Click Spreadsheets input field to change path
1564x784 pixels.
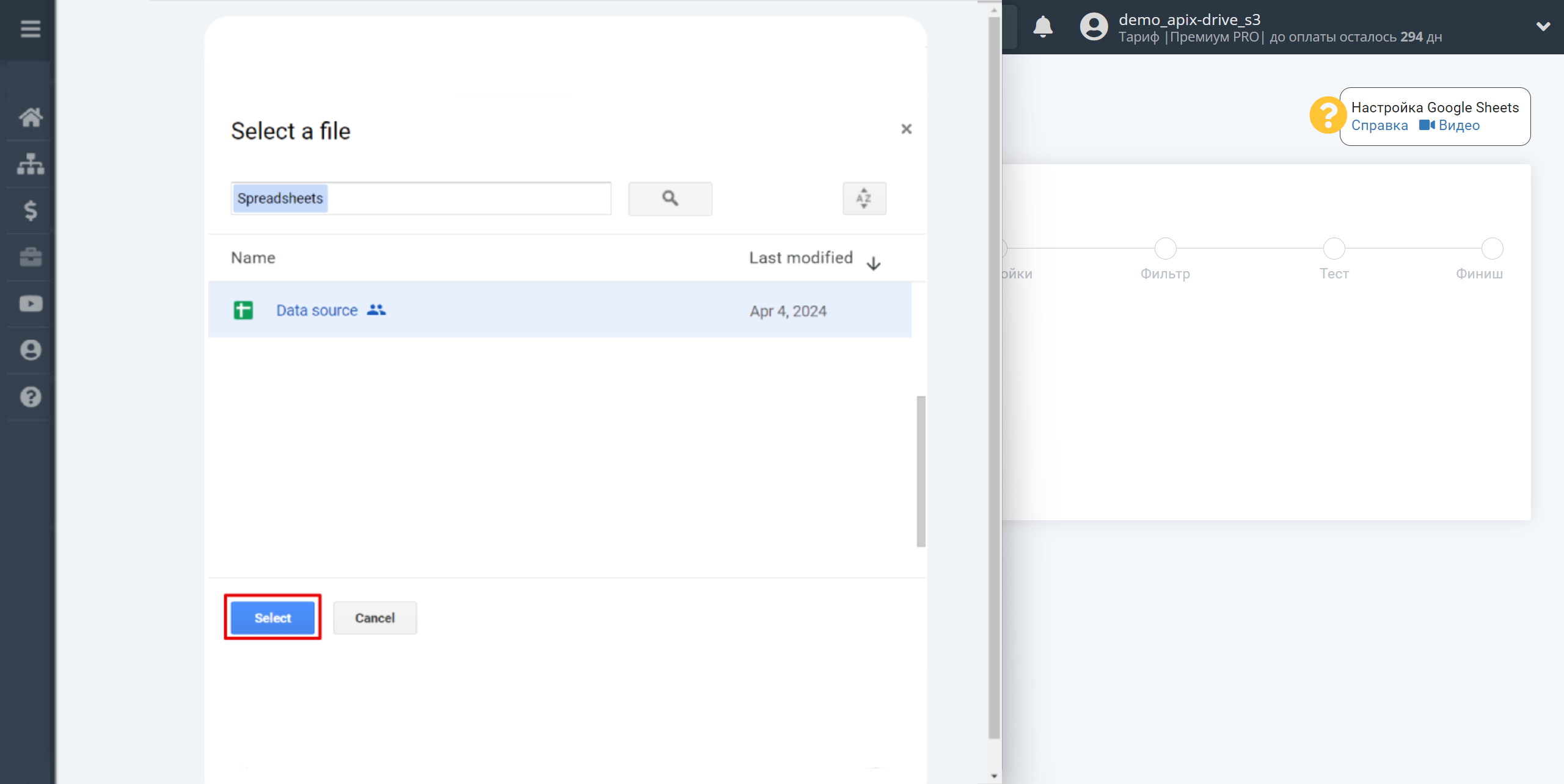(420, 198)
